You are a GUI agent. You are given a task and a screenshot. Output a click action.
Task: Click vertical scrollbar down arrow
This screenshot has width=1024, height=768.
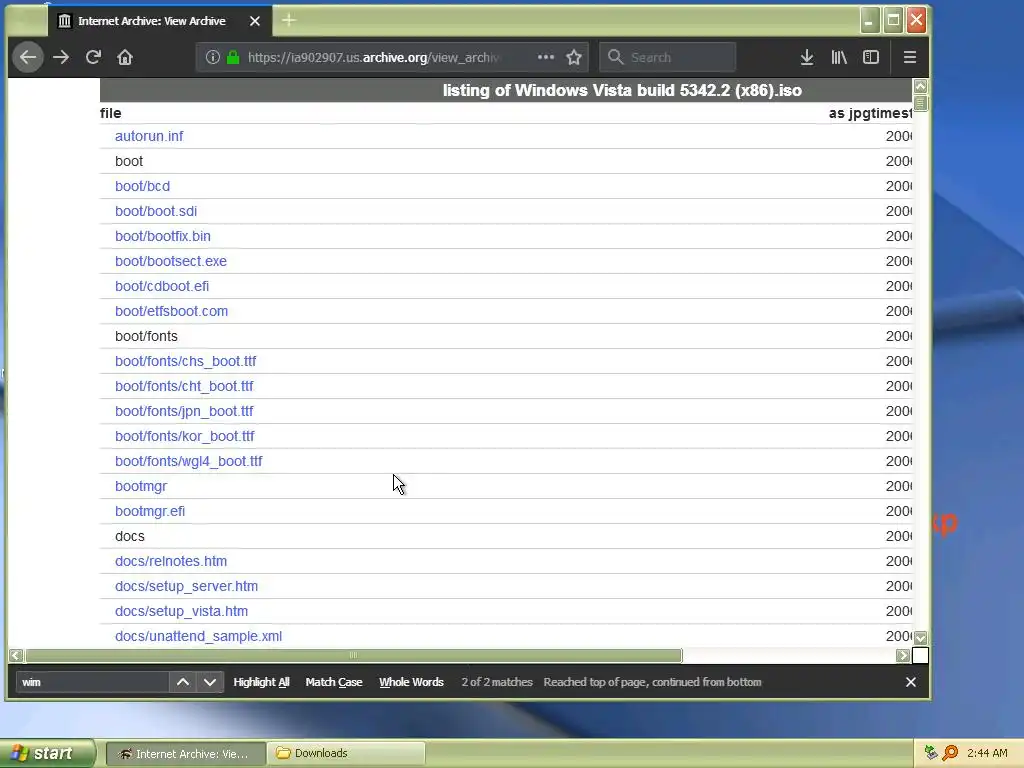coord(920,637)
